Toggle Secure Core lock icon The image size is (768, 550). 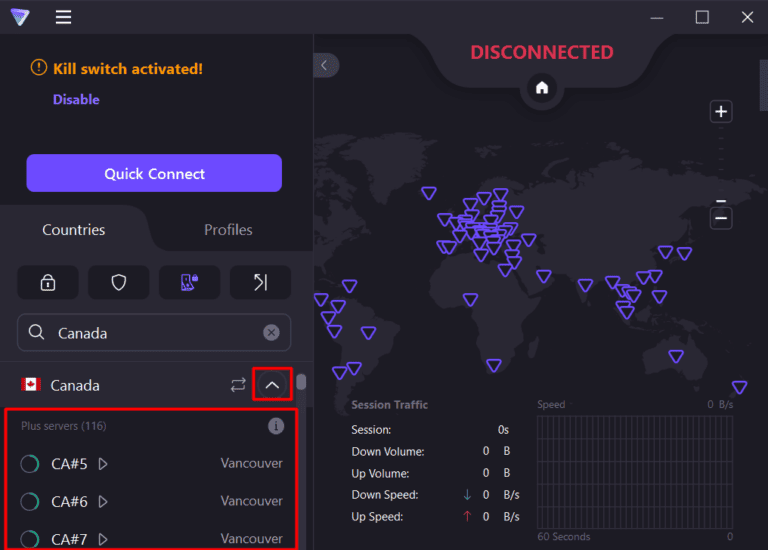tap(47, 283)
